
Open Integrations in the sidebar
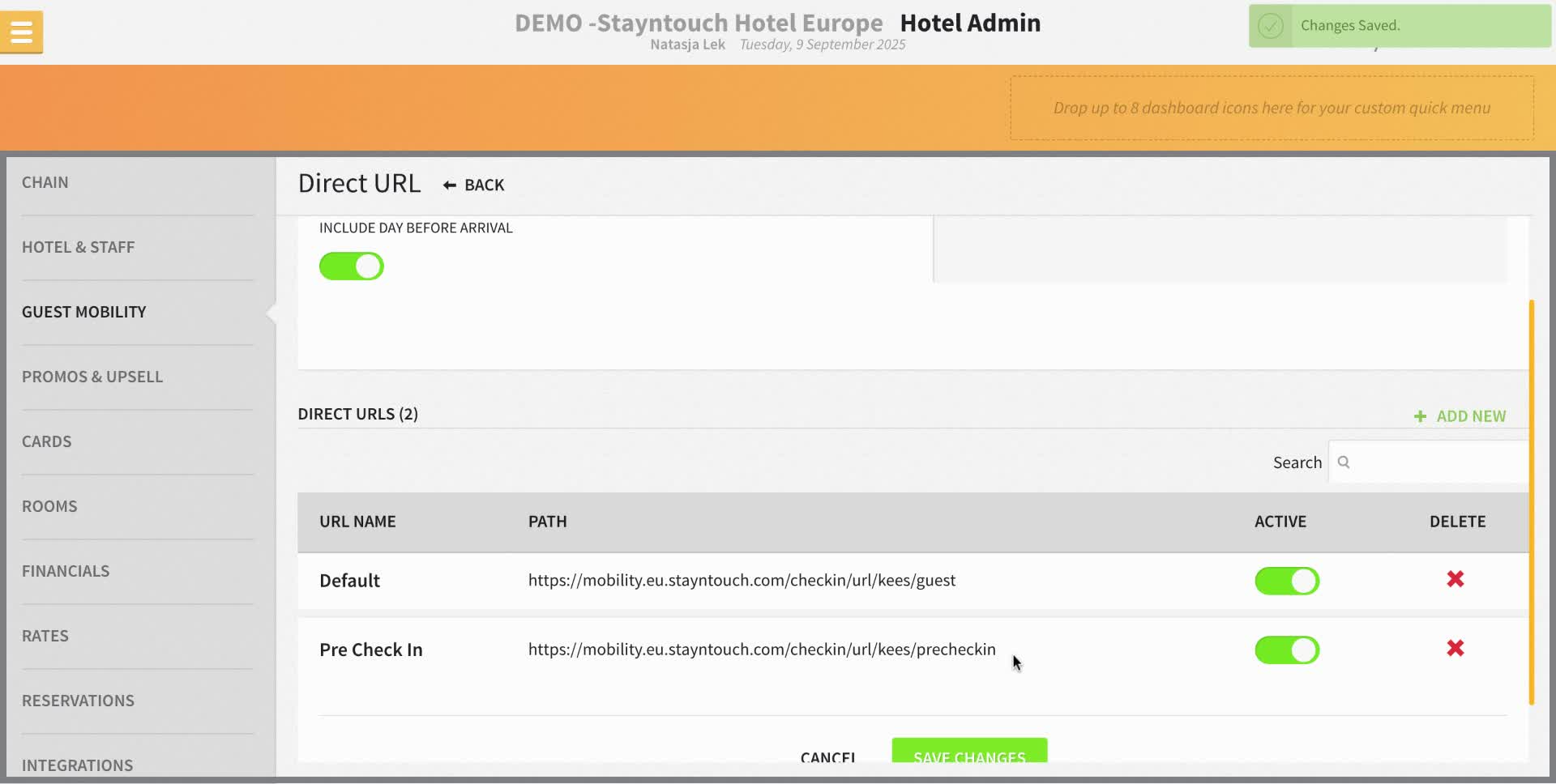click(x=78, y=765)
